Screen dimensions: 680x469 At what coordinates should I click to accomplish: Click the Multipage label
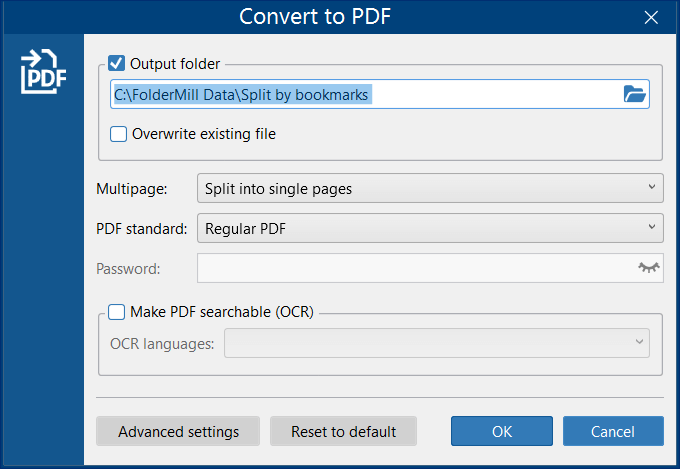pyautogui.click(x=132, y=189)
